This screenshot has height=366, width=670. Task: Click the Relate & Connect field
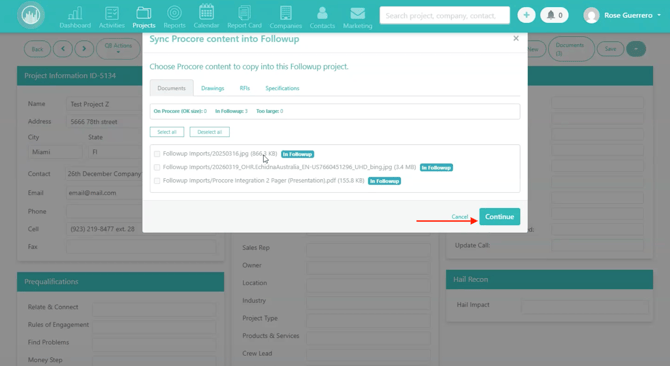[x=154, y=309]
